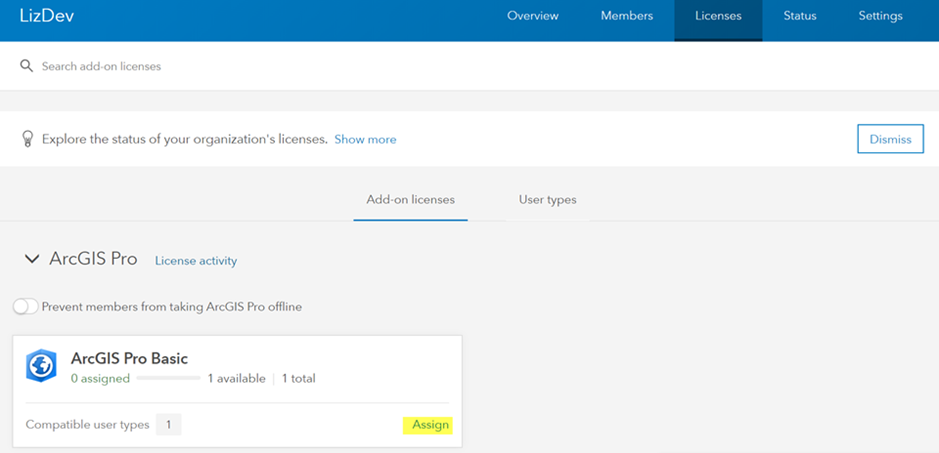Toggle Prevent members from taking ArcGIS Pro offline

(x=26, y=307)
